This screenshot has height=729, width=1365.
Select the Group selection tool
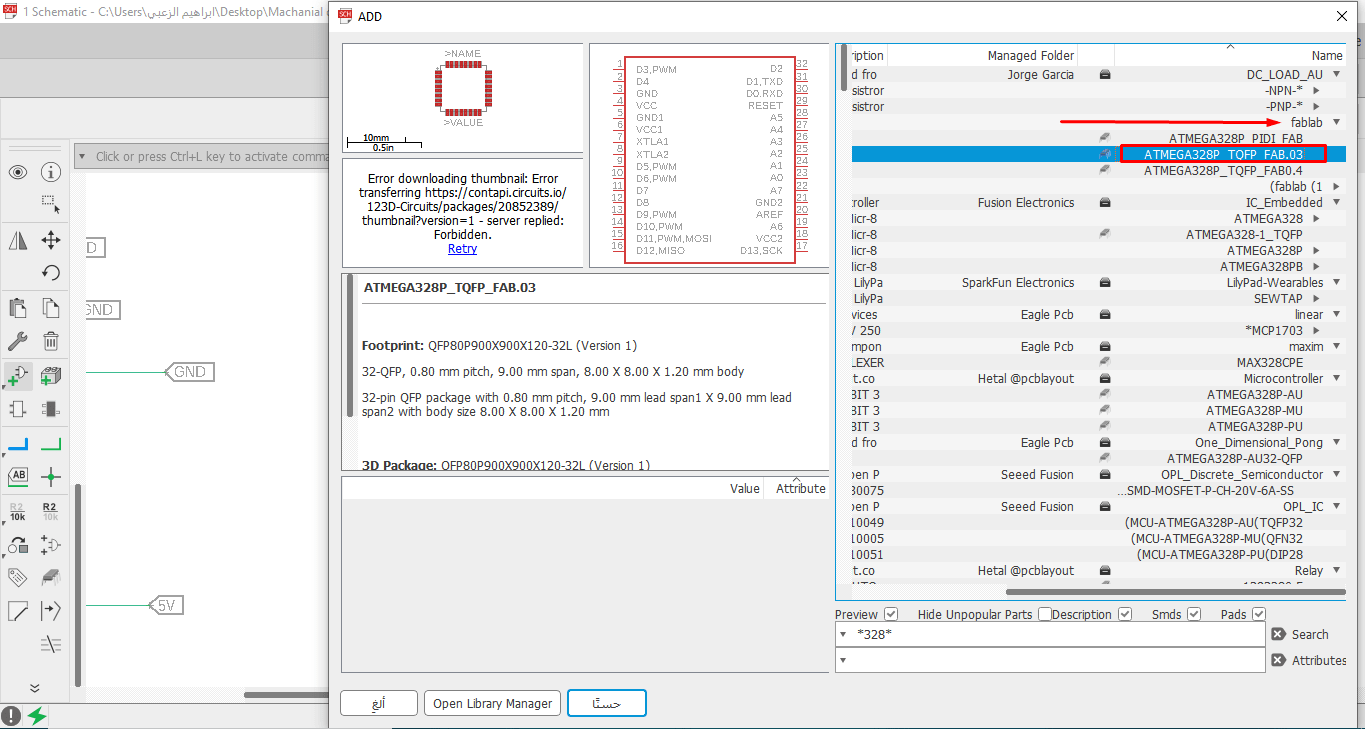click(51, 205)
